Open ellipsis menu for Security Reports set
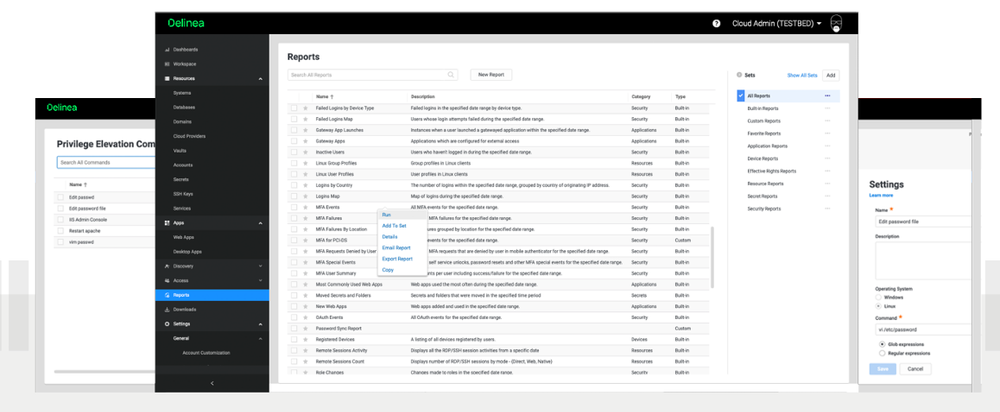 pos(827,209)
